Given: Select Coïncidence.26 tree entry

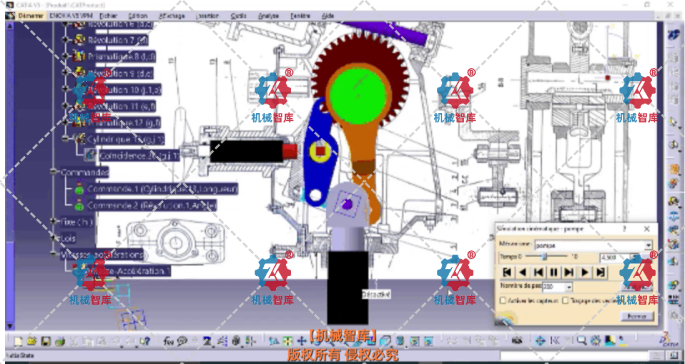Looking at the screenshot, I should click(139, 156).
